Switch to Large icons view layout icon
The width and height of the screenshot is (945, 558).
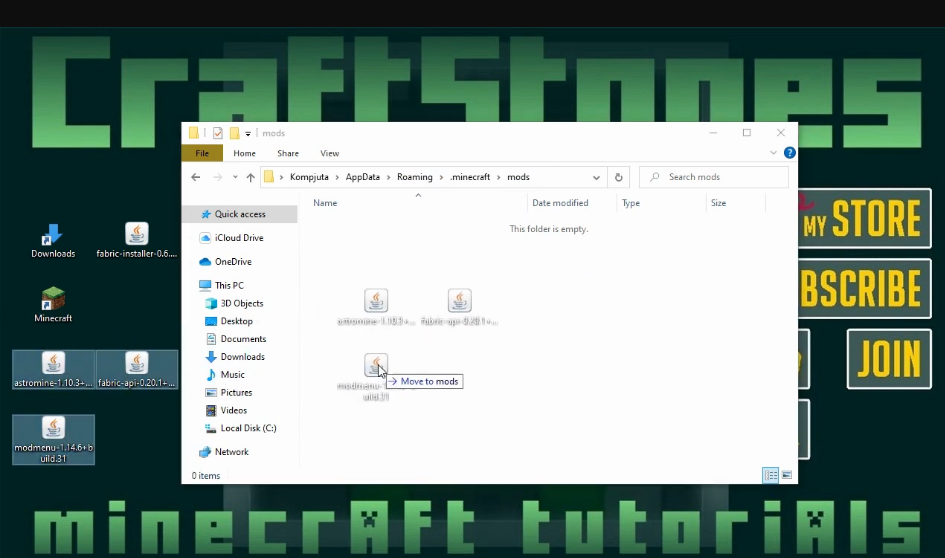pyautogui.click(x=786, y=475)
